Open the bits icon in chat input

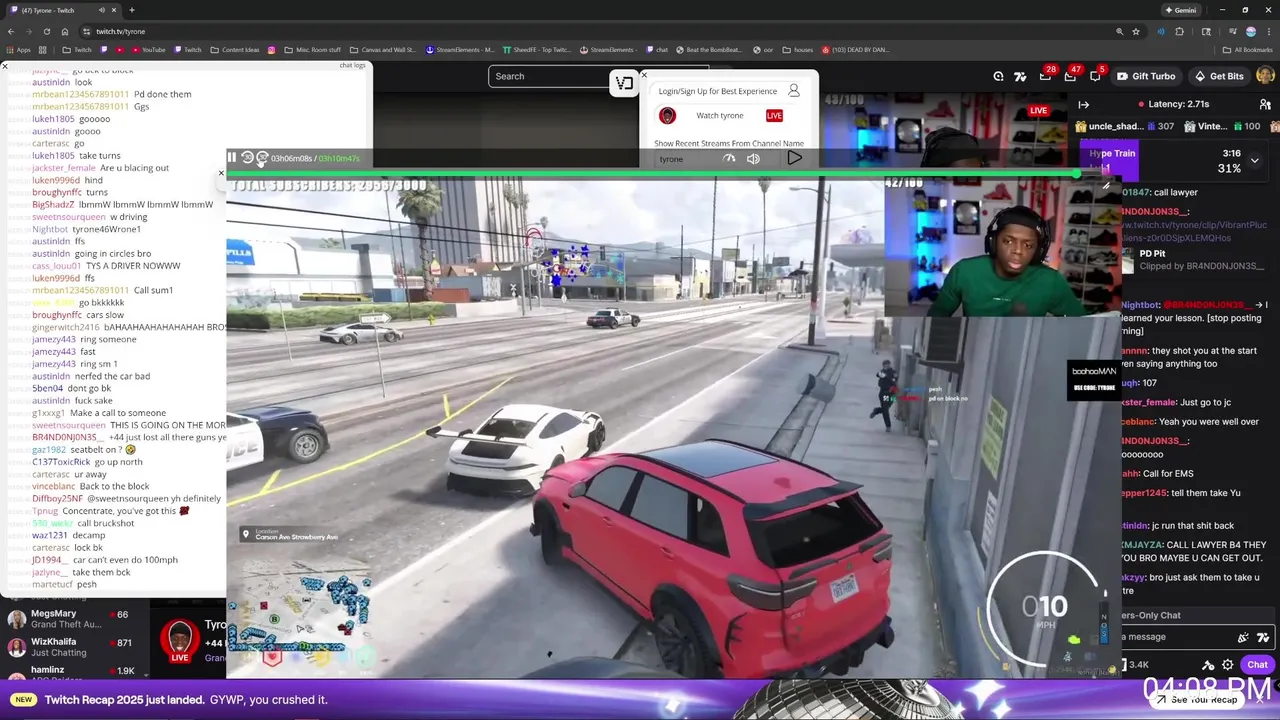click(x=1243, y=637)
